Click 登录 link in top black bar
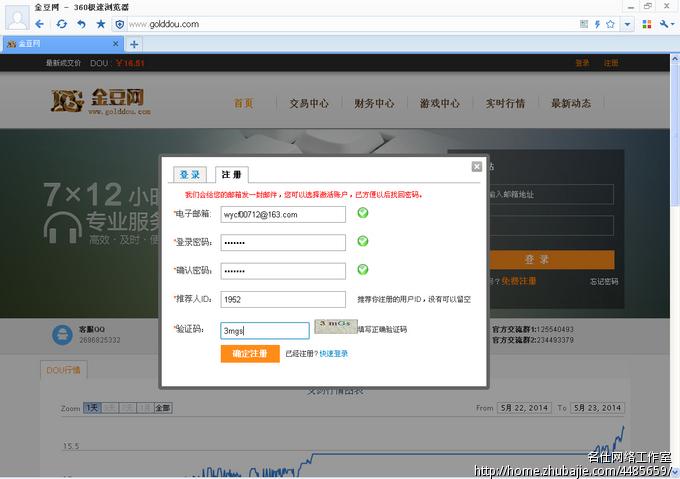This screenshot has height=479, width=680. tap(582, 63)
